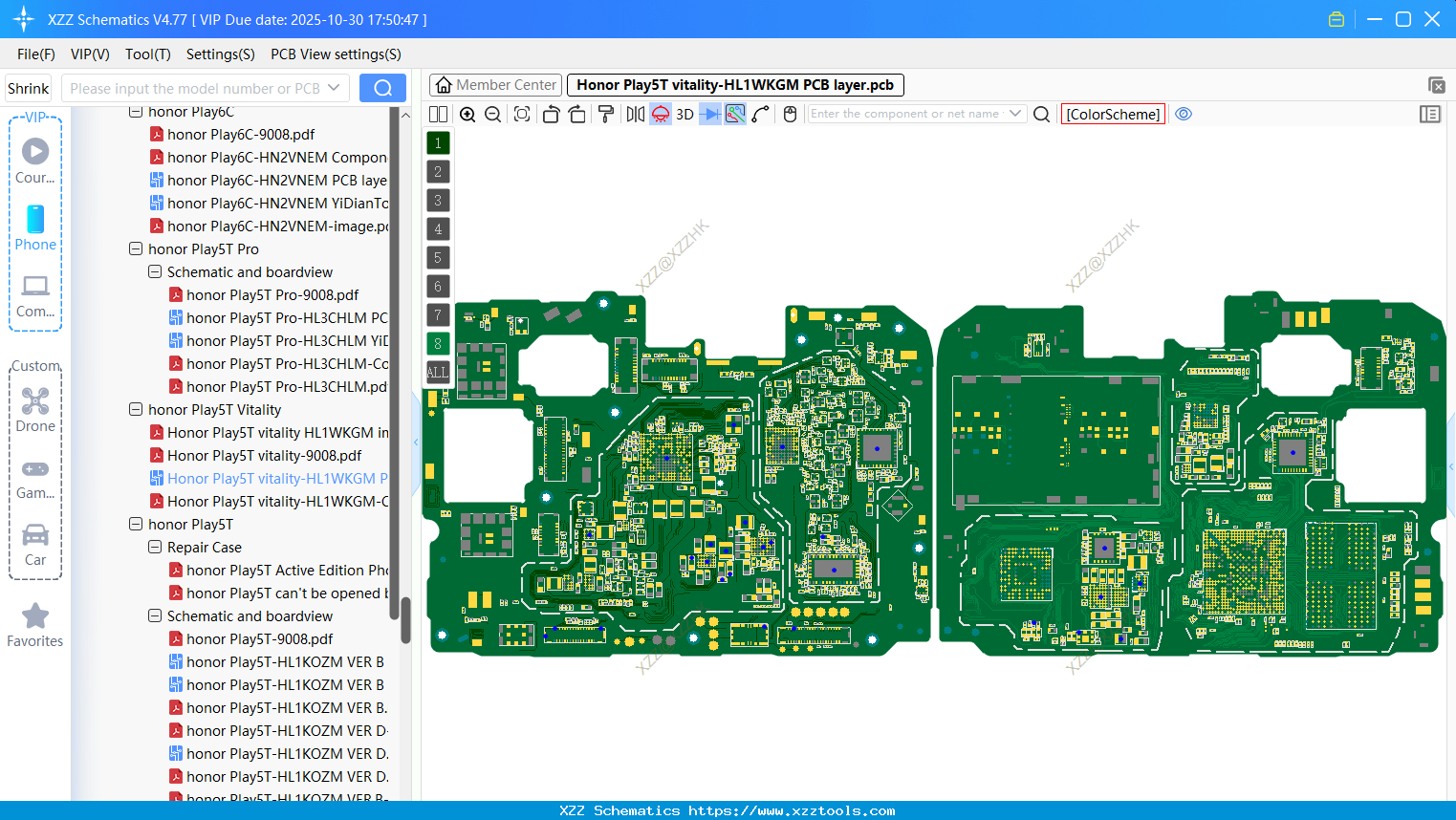The width and height of the screenshot is (1456, 820).
Task: Mirror the PCB board
Action: pos(635,114)
